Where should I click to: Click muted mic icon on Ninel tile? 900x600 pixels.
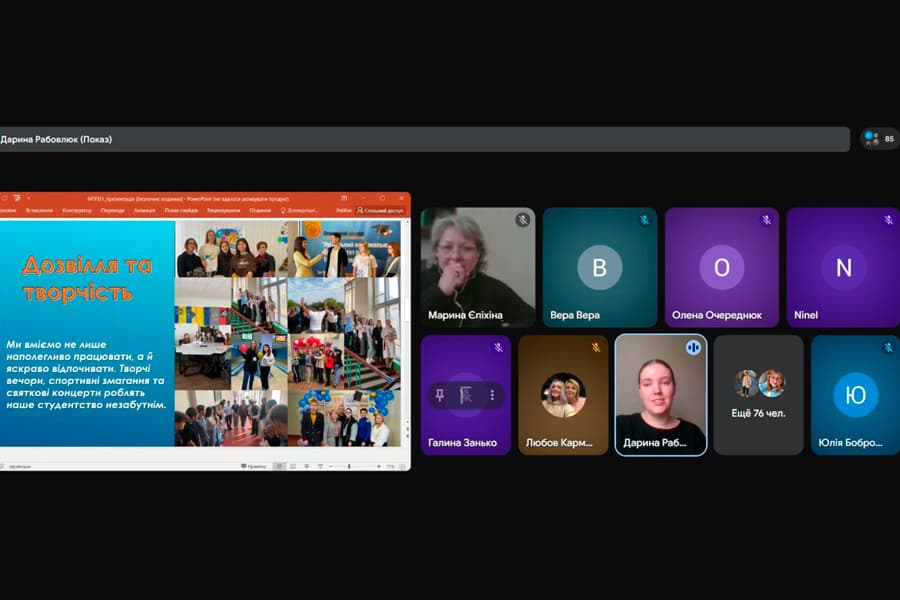click(889, 220)
